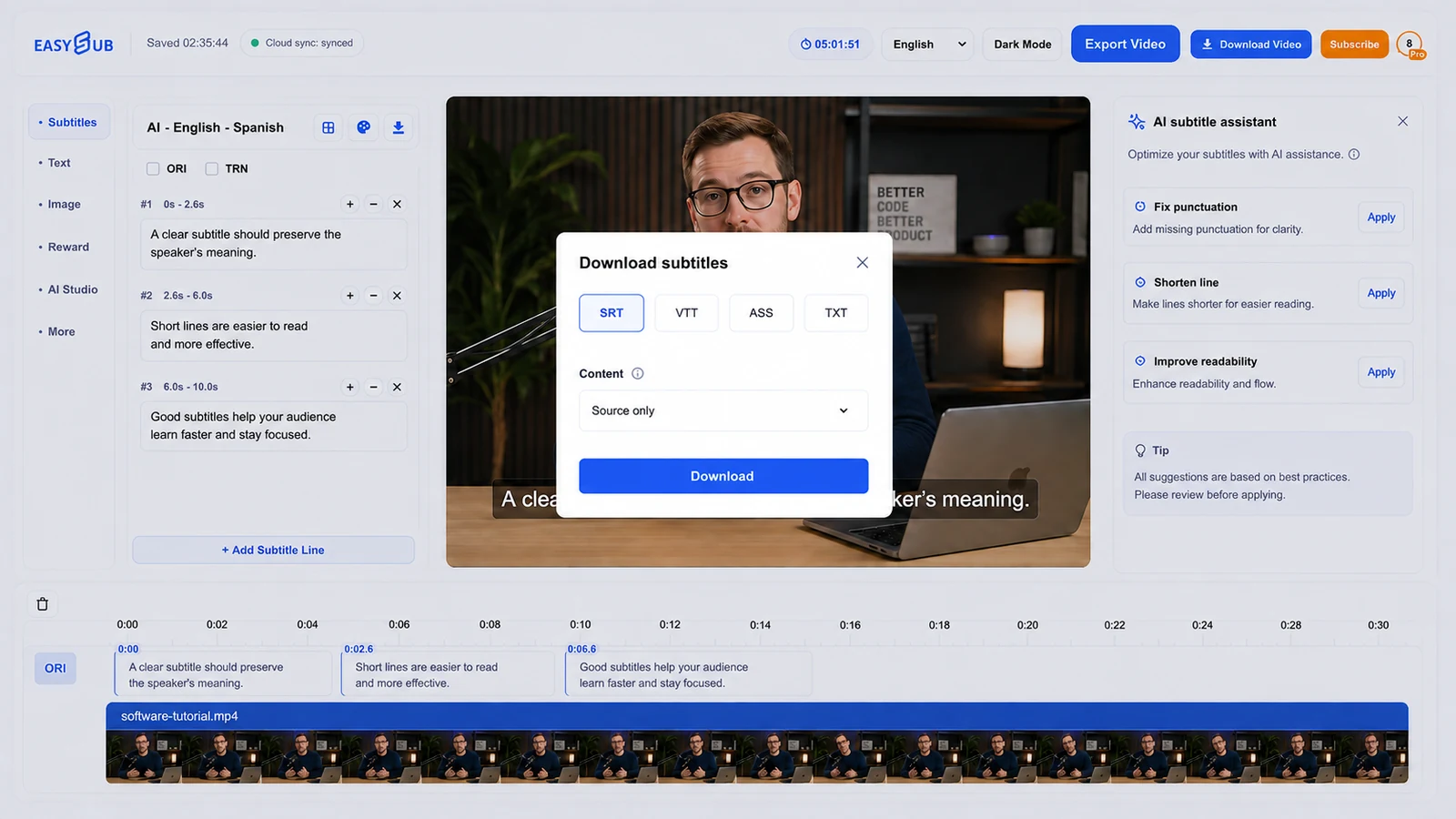Click the timeline trash icon
Image resolution: width=1456 pixels, height=819 pixels.
point(42,604)
